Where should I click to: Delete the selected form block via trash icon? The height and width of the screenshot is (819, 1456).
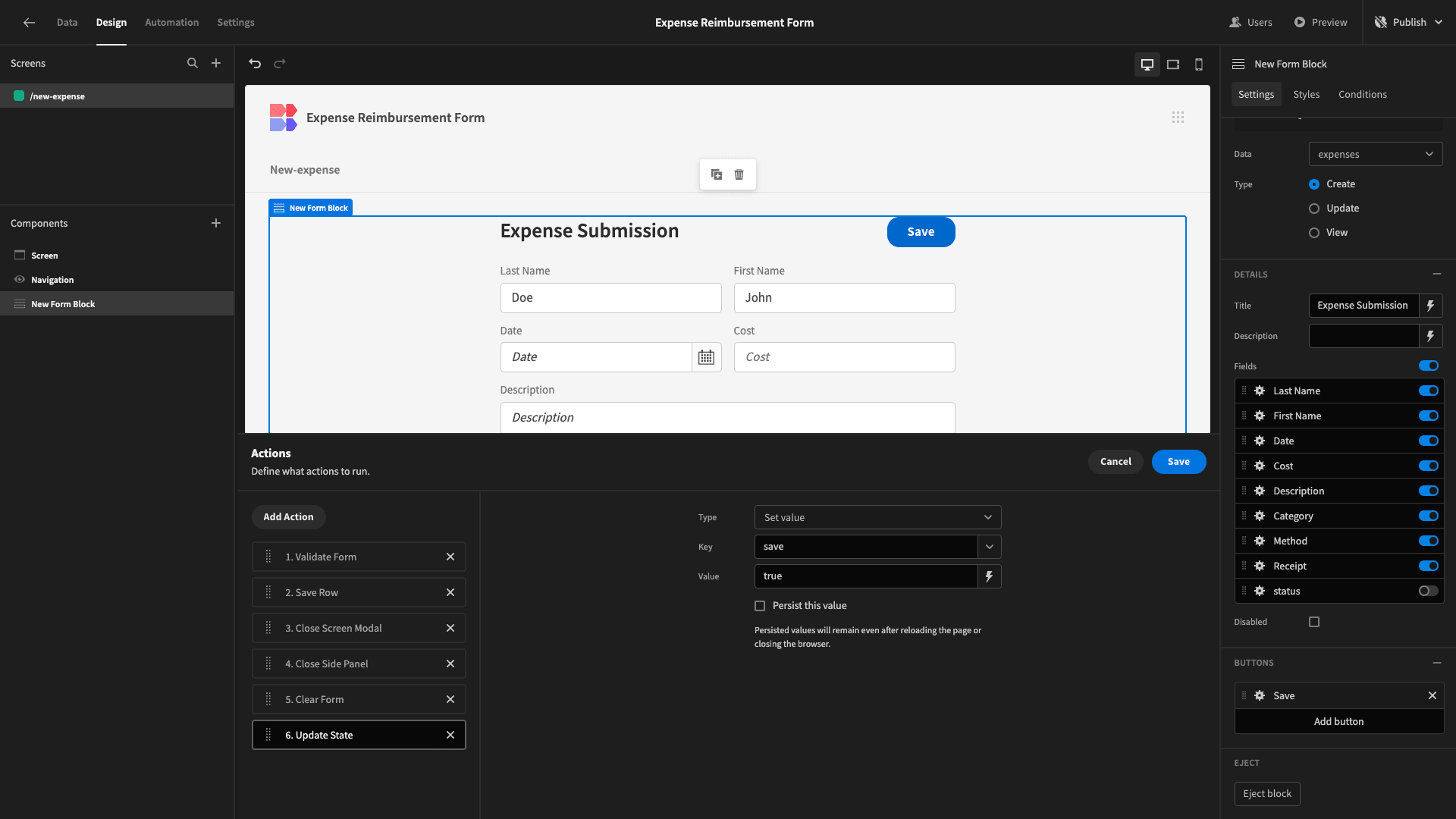[739, 174]
